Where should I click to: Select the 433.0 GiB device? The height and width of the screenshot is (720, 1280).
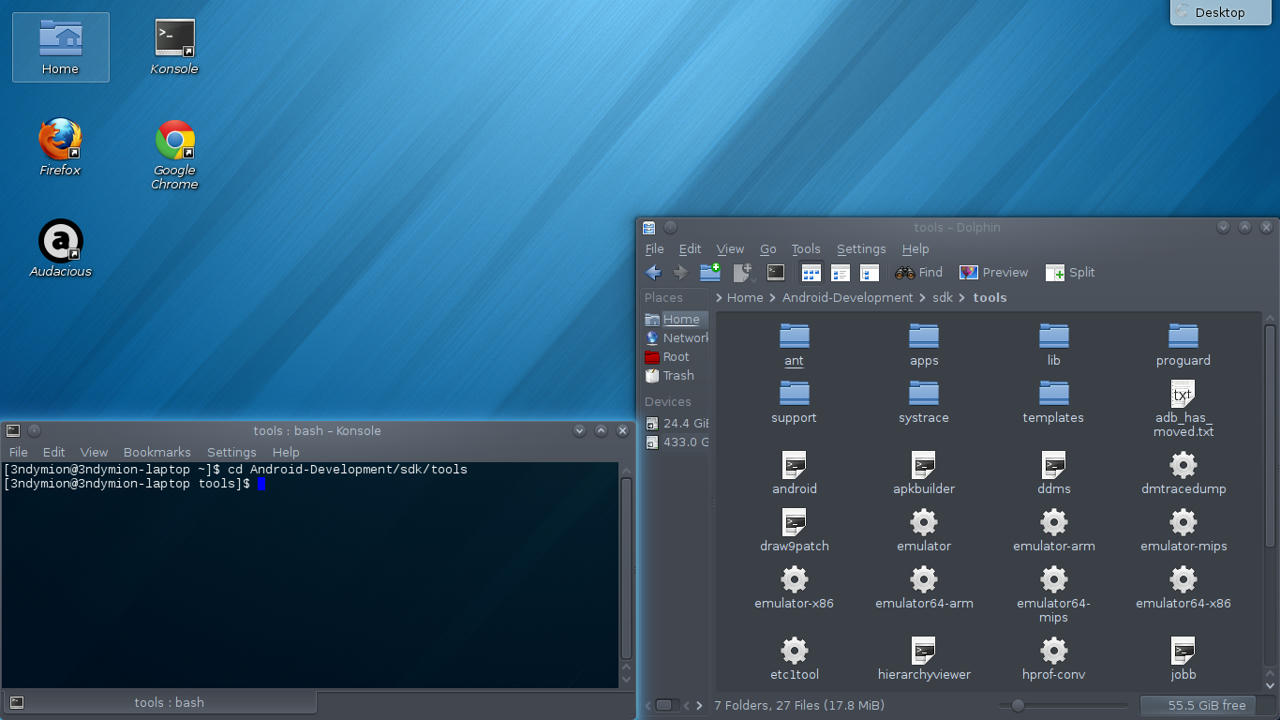pos(675,442)
